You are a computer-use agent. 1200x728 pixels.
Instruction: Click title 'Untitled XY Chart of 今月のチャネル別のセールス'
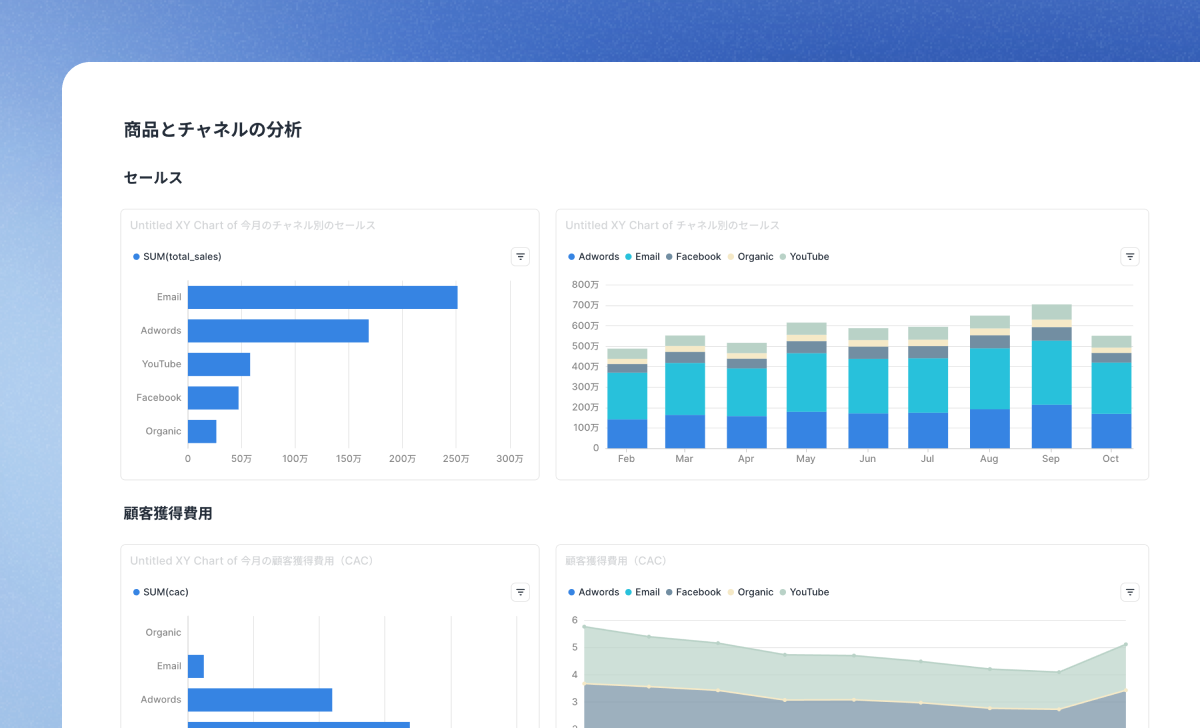(253, 226)
